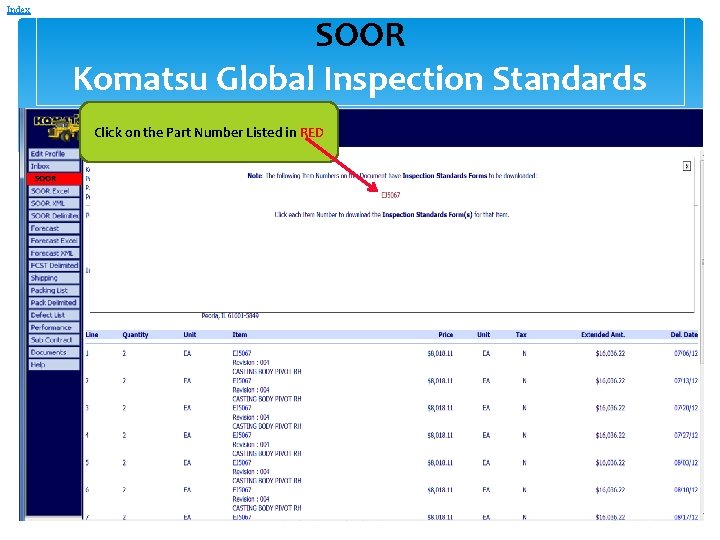Open the Forecast menu item
The image size is (720, 540).
pos(54,228)
